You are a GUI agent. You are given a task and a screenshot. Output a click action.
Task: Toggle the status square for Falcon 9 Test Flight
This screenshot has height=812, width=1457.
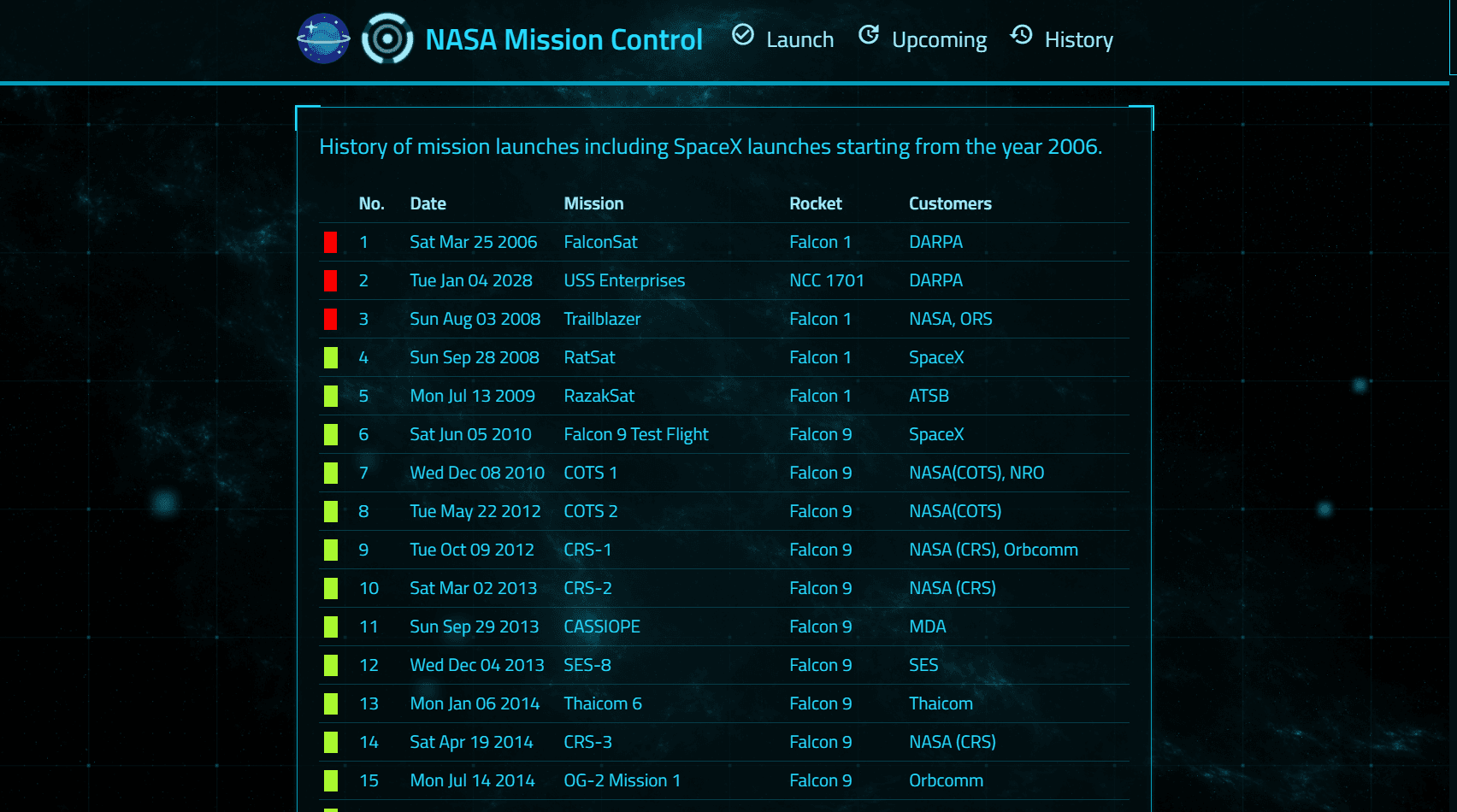(332, 434)
